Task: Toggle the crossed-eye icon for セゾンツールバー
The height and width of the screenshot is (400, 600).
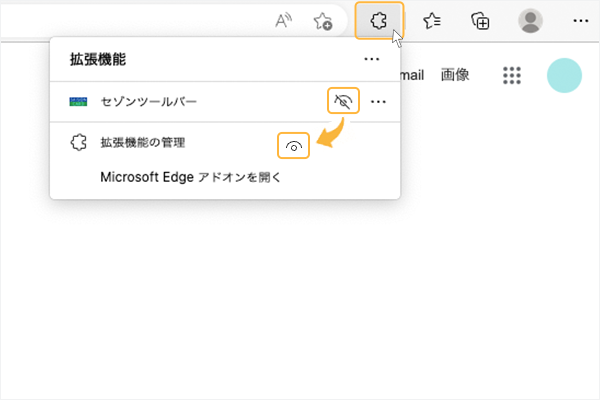Action: click(343, 101)
